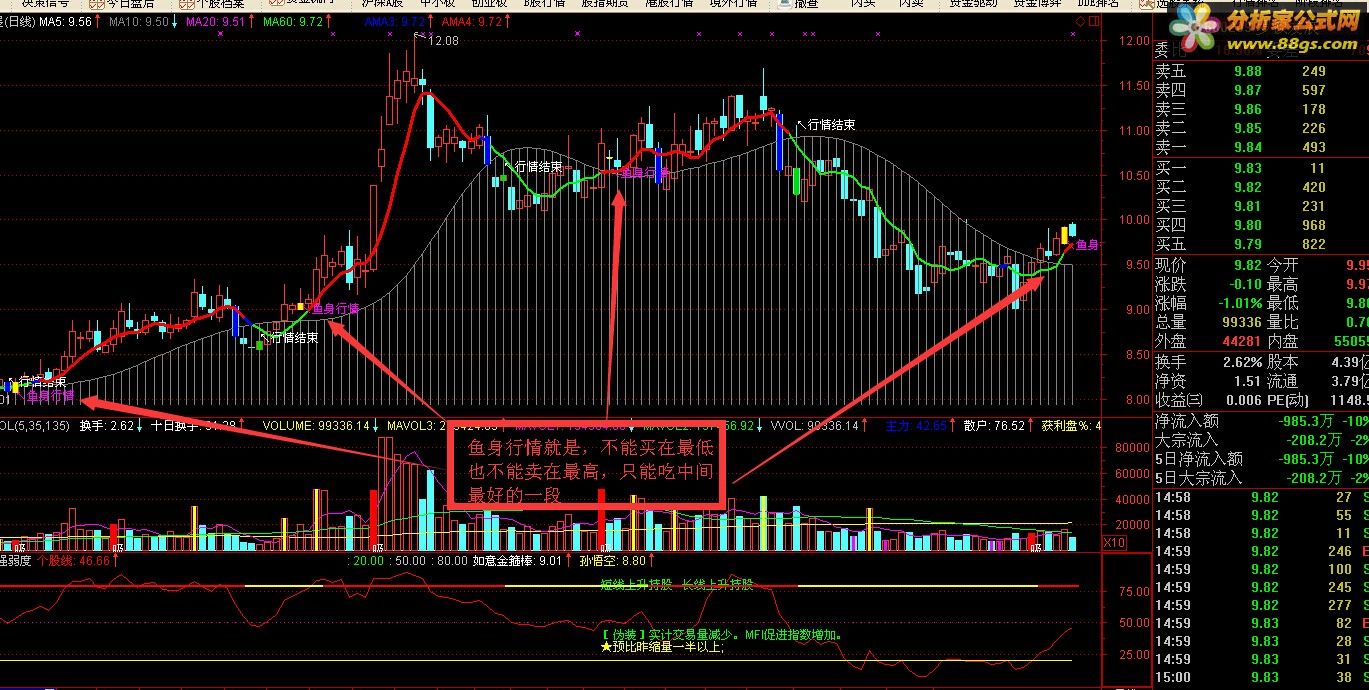Click the small diamond icon above price axis
The height and width of the screenshot is (690, 1369).
point(1082,22)
